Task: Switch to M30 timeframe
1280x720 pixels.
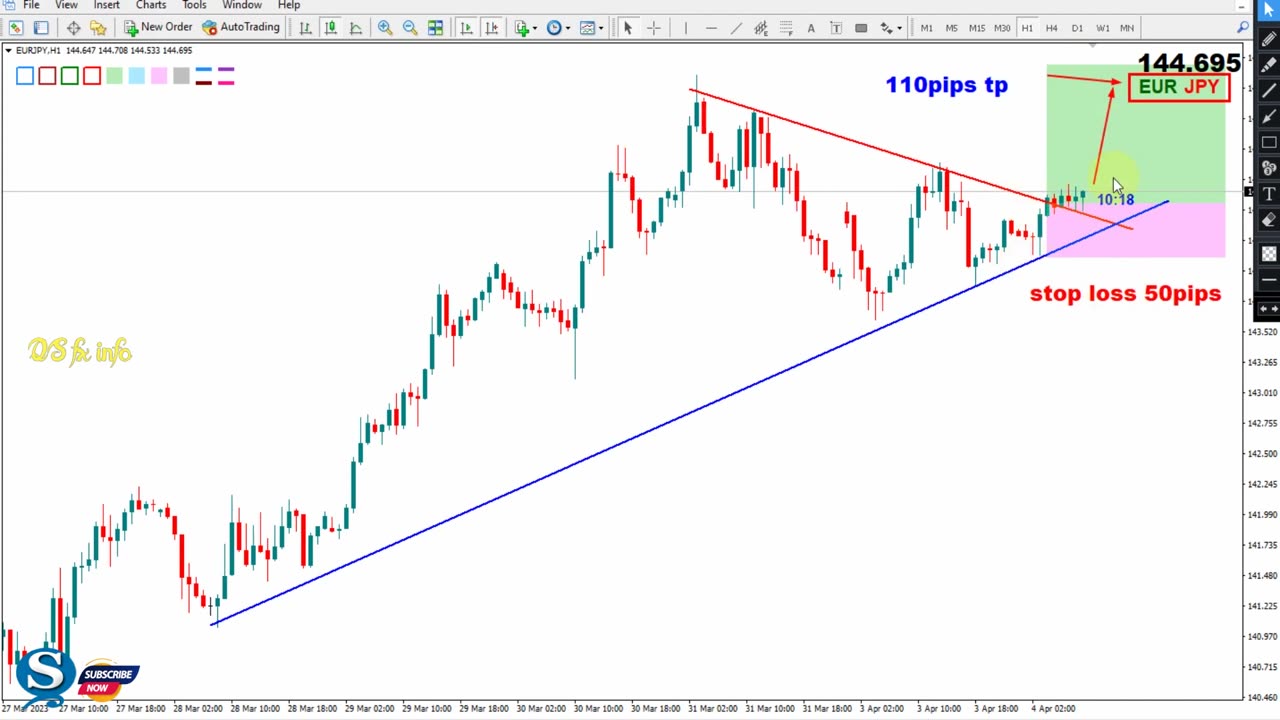Action: pyautogui.click(x=1002, y=28)
